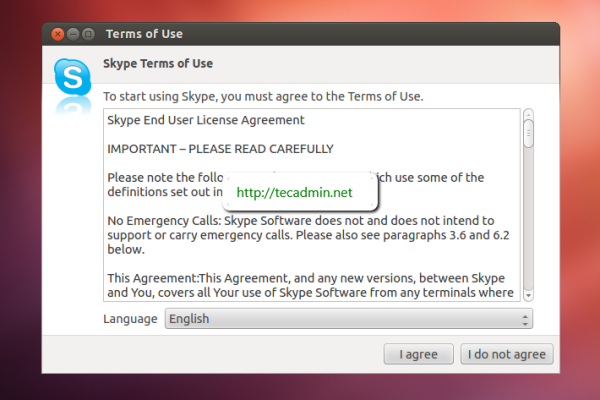Click the scrollbar track below the thumb
This screenshot has width=600, height=400.
click(x=528, y=220)
